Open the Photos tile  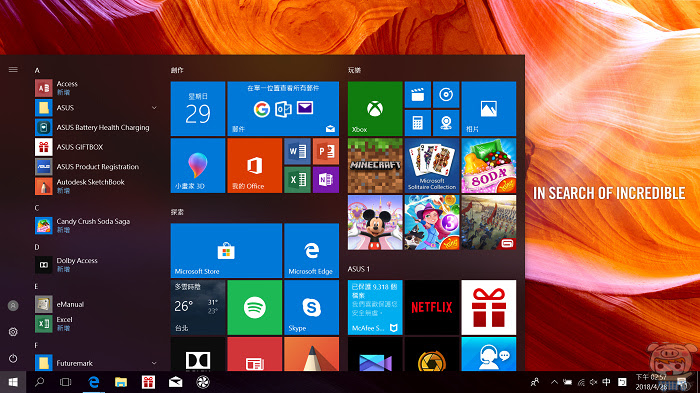pos(488,109)
